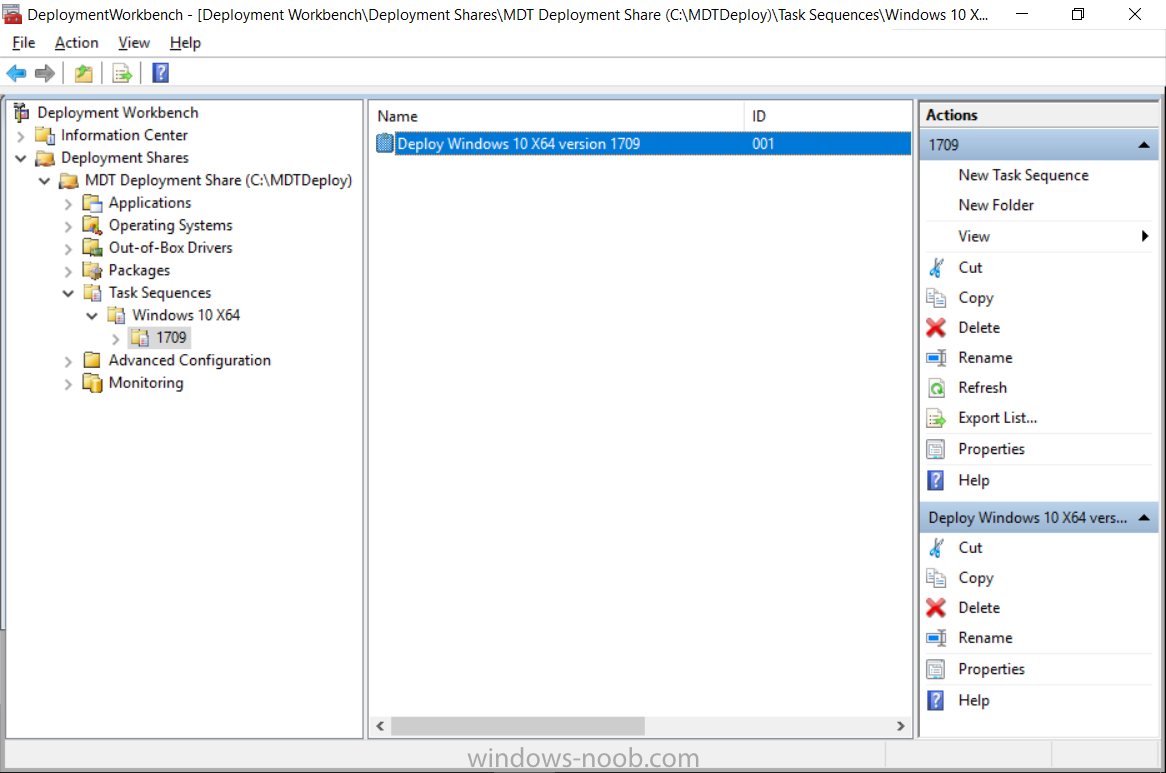Click the green Refresh icon
The width and height of the screenshot is (1166, 773).
point(936,388)
